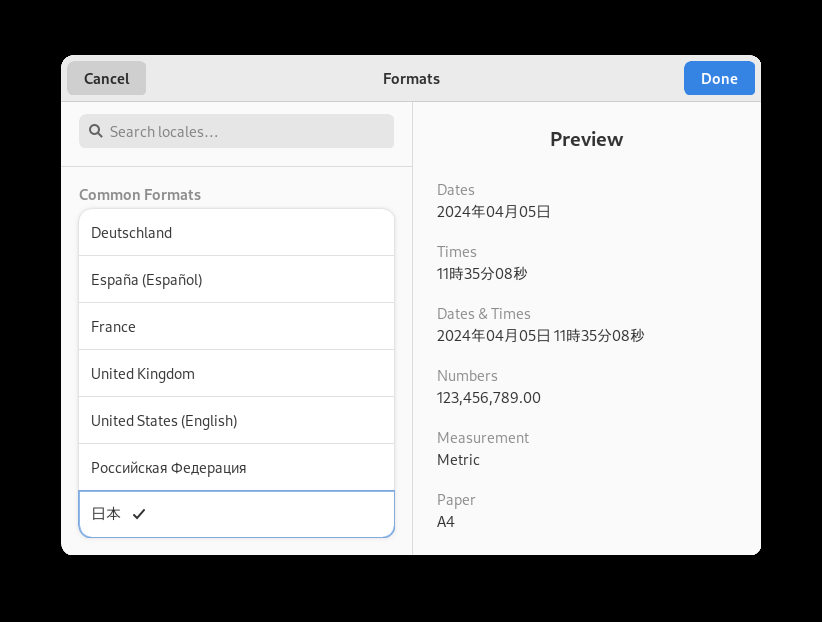The width and height of the screenshot is (822, 622).
Task: Click the search magnifier icon
Action: 95,131
